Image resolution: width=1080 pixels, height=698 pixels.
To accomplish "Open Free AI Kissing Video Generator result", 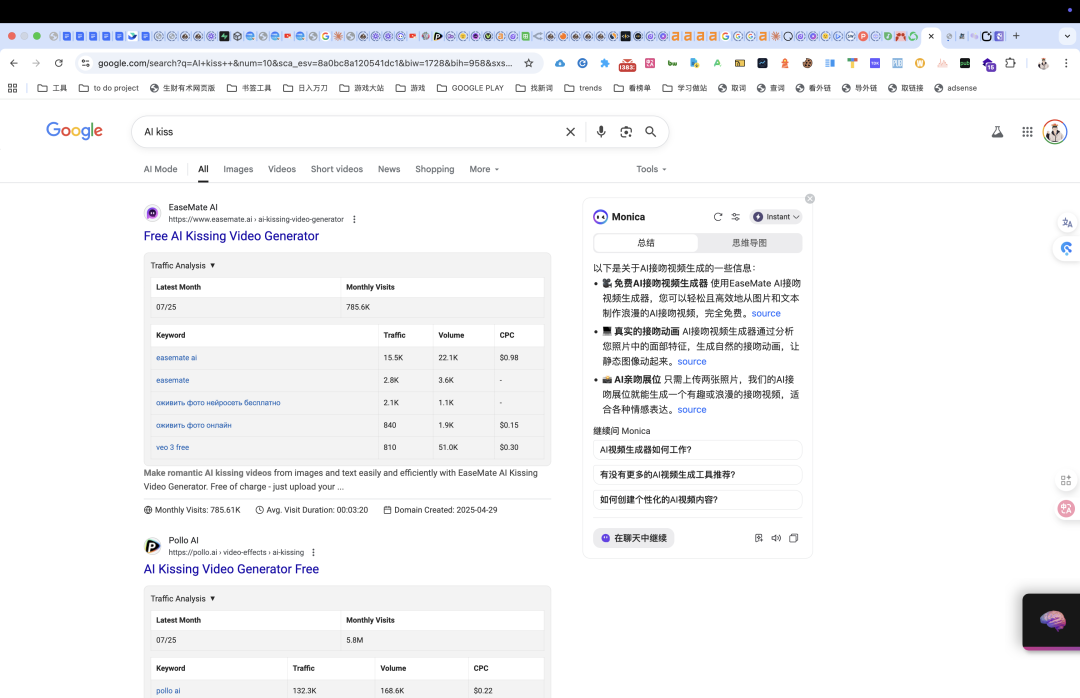I will pos(231,236).
